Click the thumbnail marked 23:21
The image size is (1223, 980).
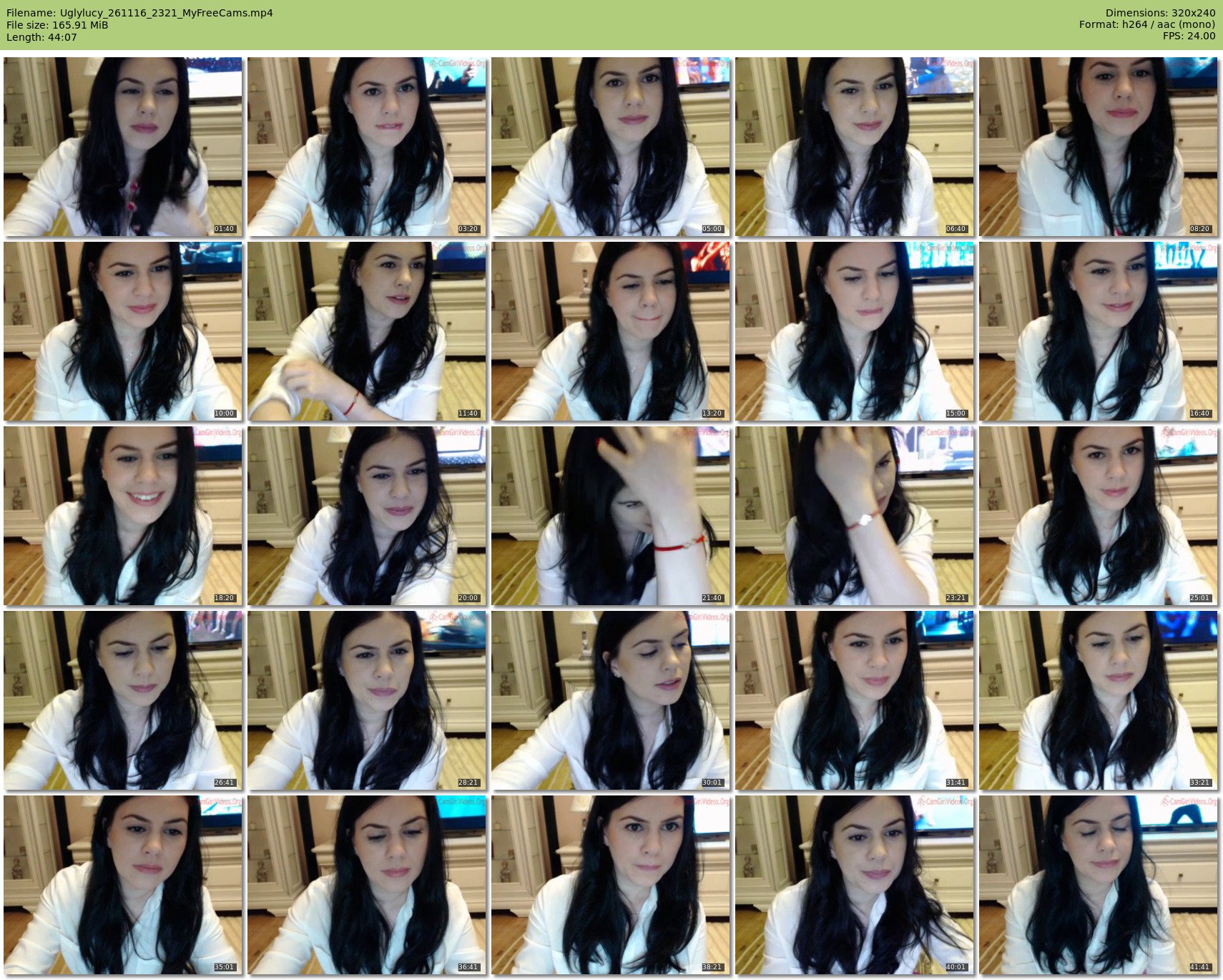coord(854,516)
